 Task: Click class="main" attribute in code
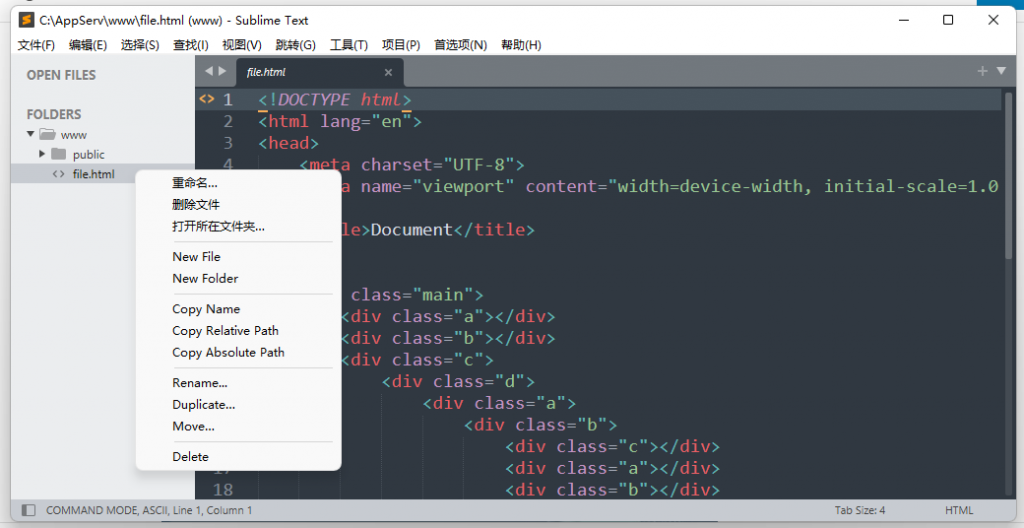[411, 295]
